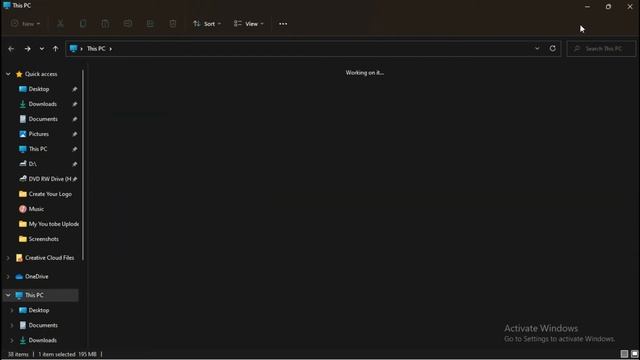Click the Search This PC field
The image size is (640, 360).
601,49
